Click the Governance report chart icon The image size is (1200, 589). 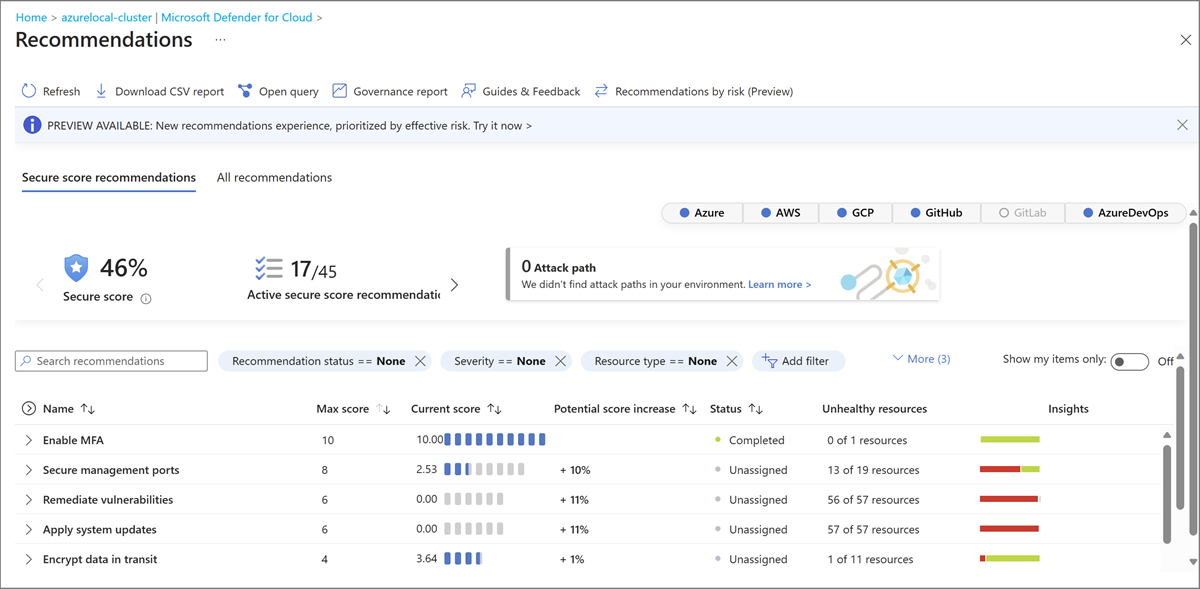tap(340, 91)
